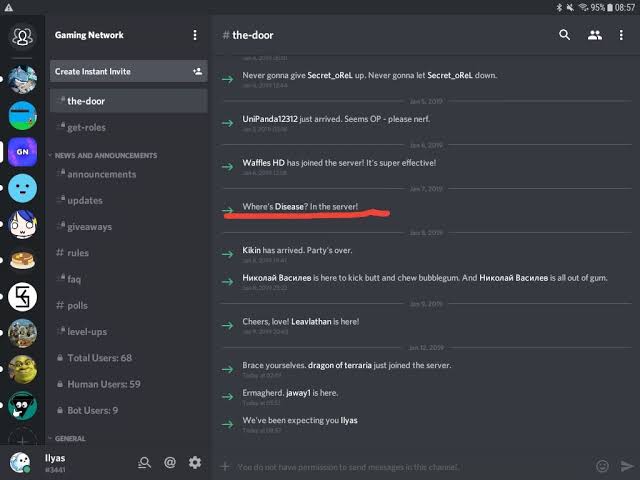Open Gaming Network server options menu

[x=195, y=35]
